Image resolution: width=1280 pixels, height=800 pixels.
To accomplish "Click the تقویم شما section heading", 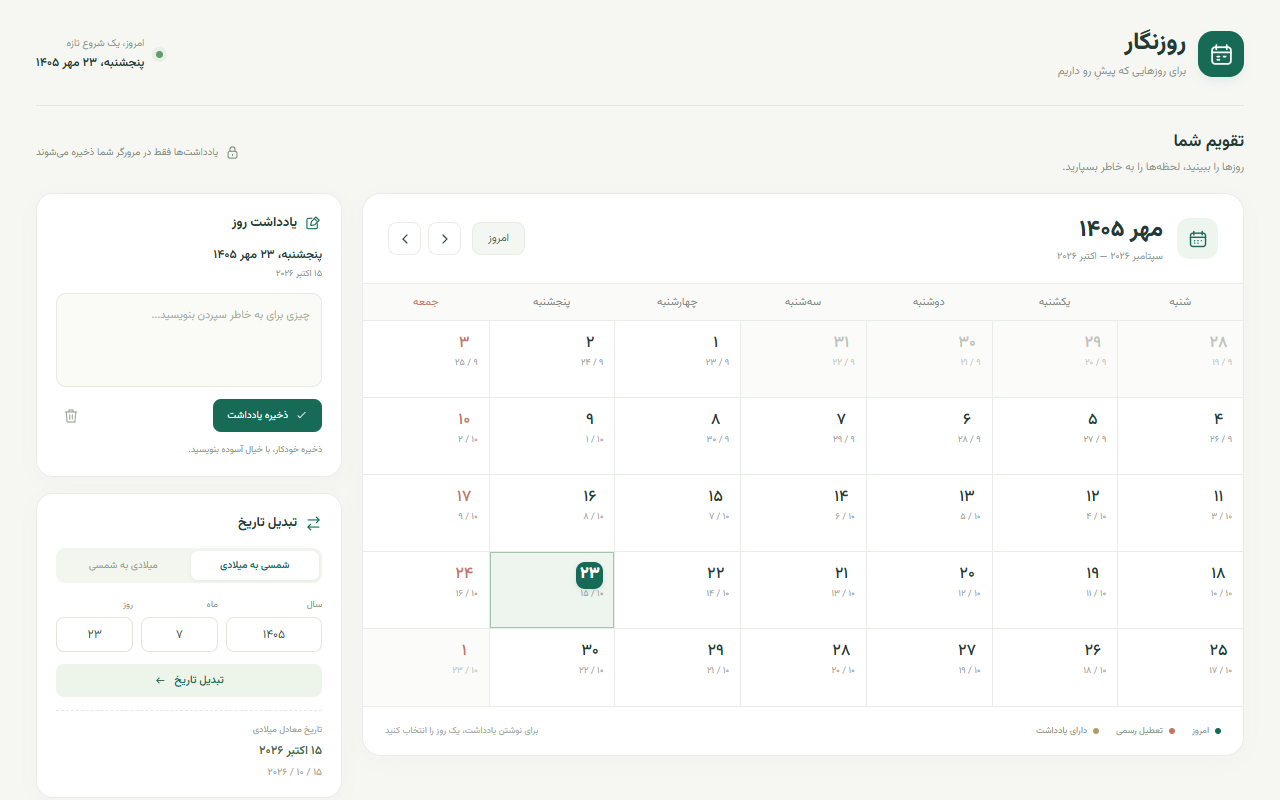I will pyautogui.click(x=1209, y=141).
